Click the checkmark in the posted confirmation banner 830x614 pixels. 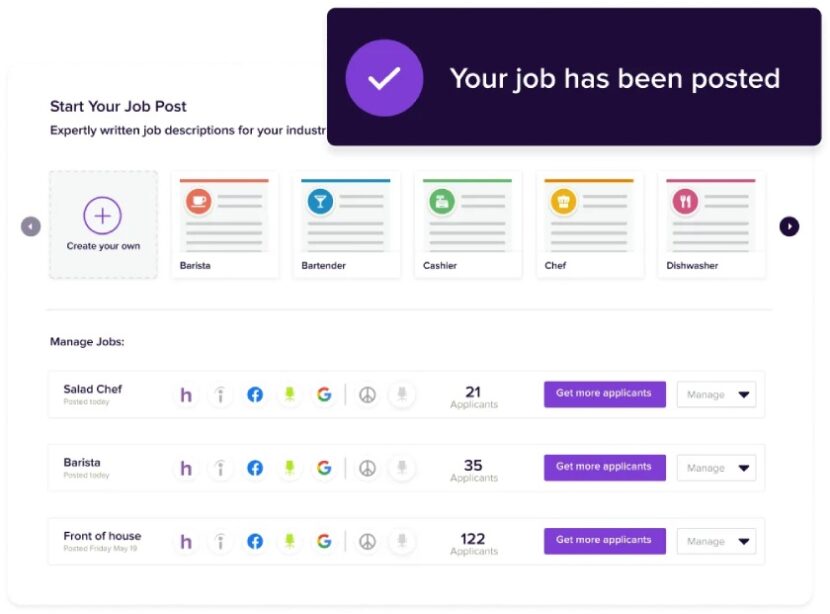click(383, 79)
